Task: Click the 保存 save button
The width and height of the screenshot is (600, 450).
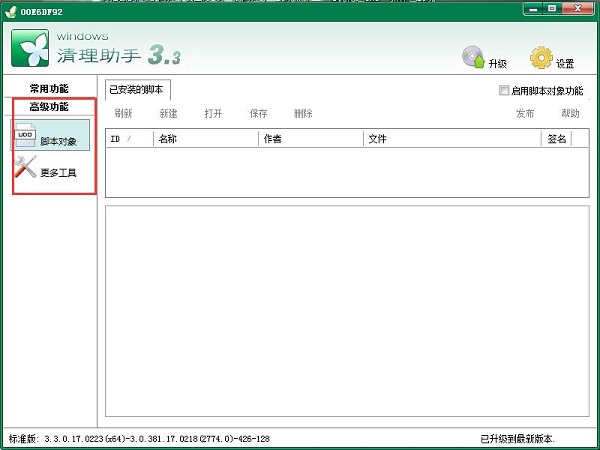Action: tap(258, 113)
